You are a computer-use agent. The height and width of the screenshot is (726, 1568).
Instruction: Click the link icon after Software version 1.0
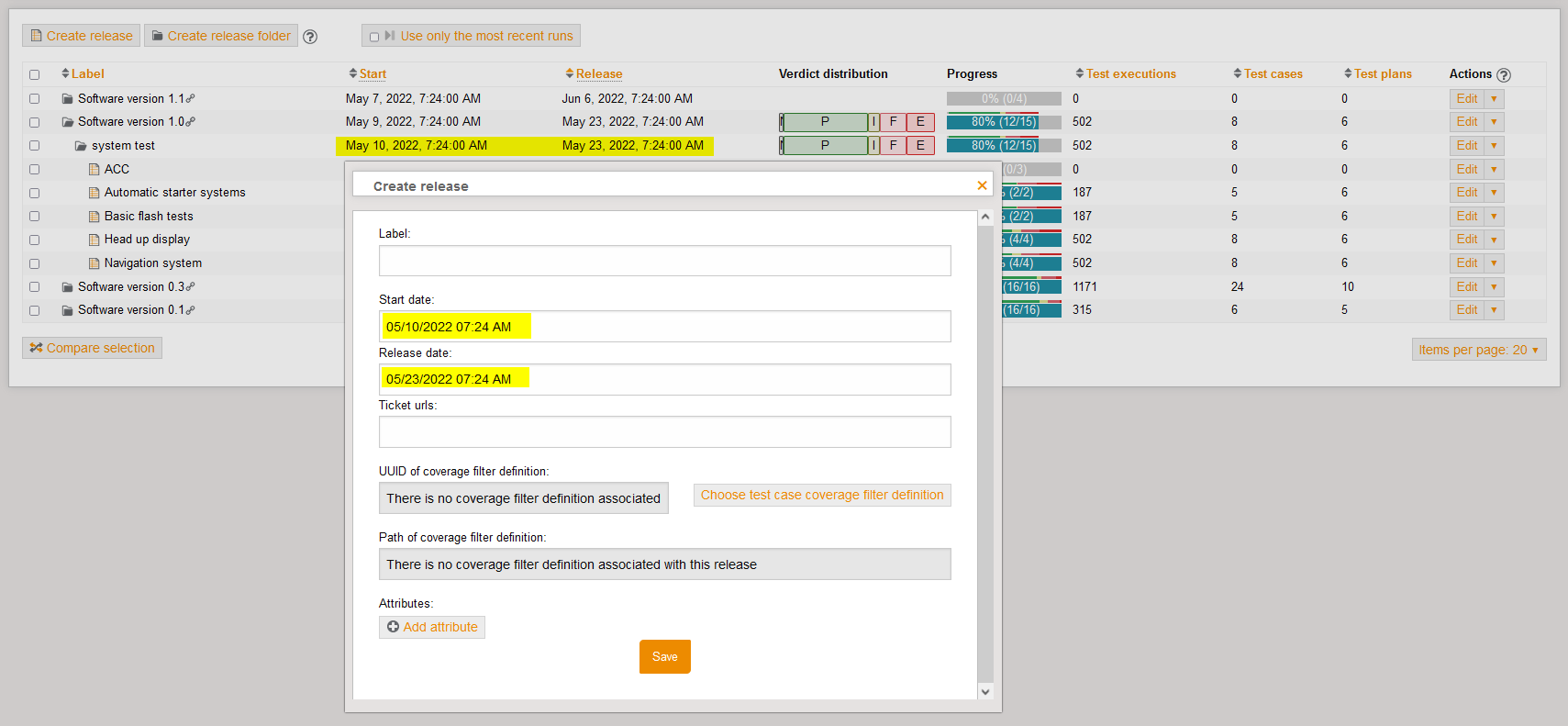[191, 121]
